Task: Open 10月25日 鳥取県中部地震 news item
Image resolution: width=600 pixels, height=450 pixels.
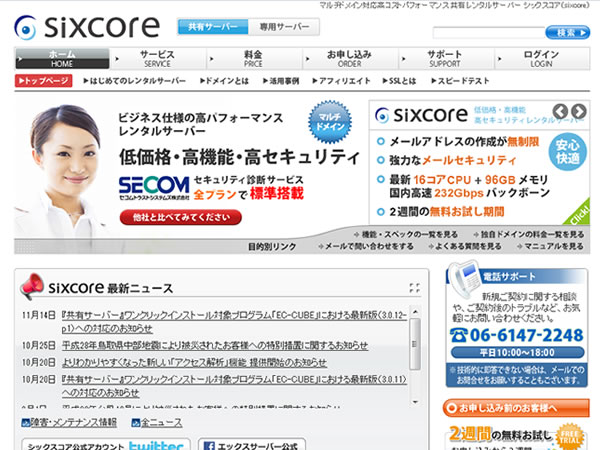Action: 215,346
